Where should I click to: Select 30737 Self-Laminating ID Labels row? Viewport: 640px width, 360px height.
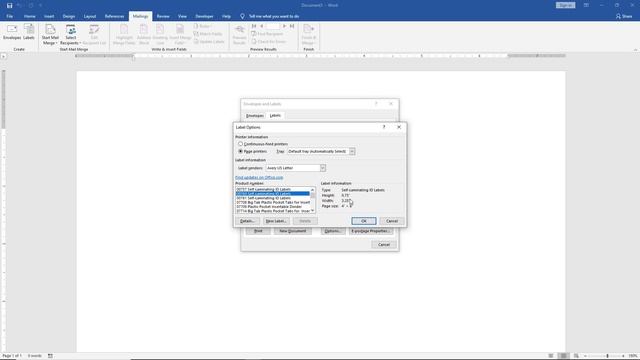[272, 189]
